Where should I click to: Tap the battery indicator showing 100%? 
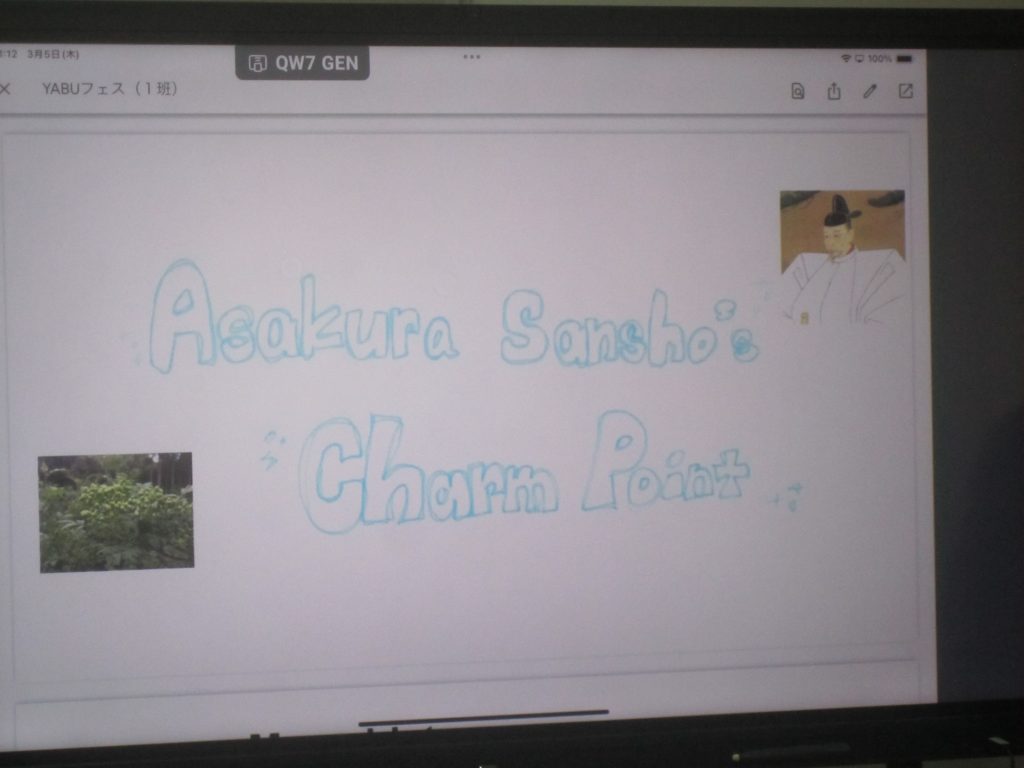[x=903, y=59]
